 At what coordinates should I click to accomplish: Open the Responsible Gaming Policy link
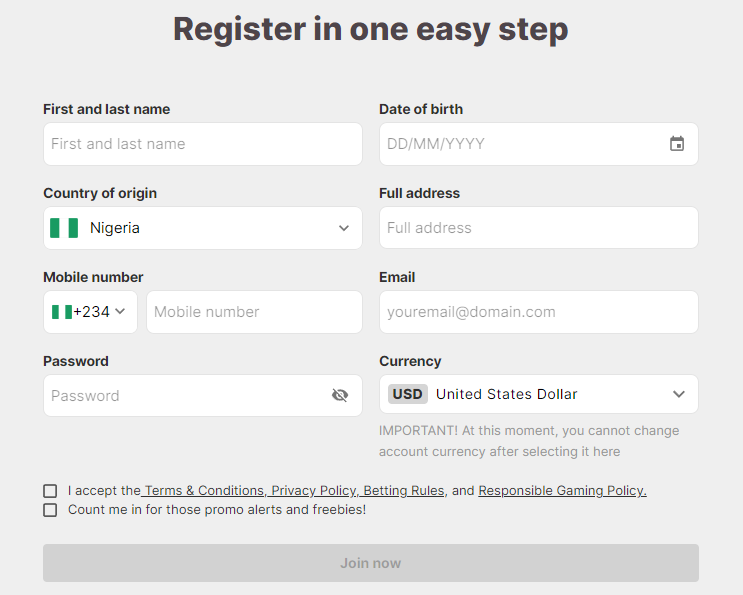pos(562,491)
